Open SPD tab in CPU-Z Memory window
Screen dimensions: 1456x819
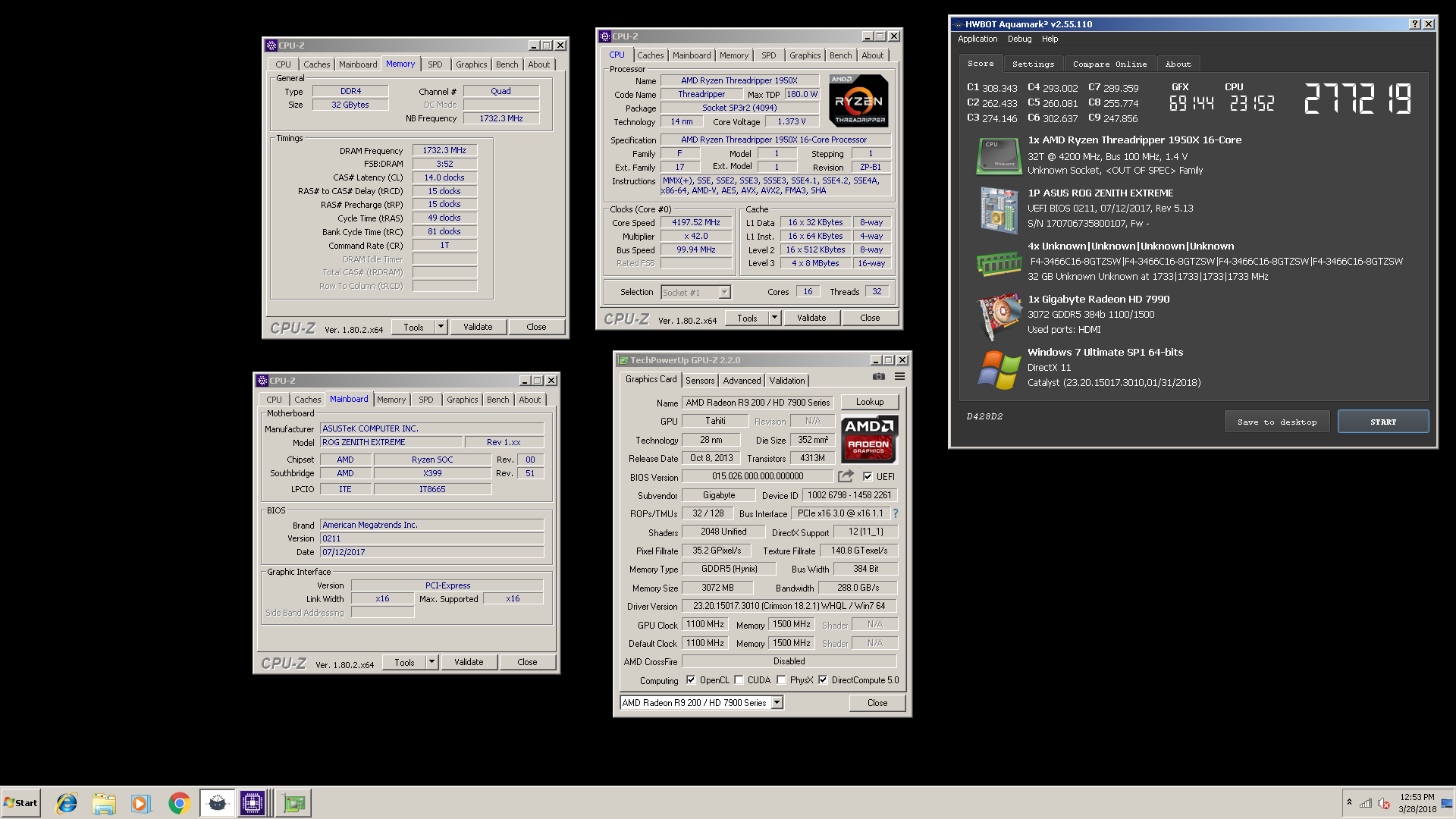(435, 64)
